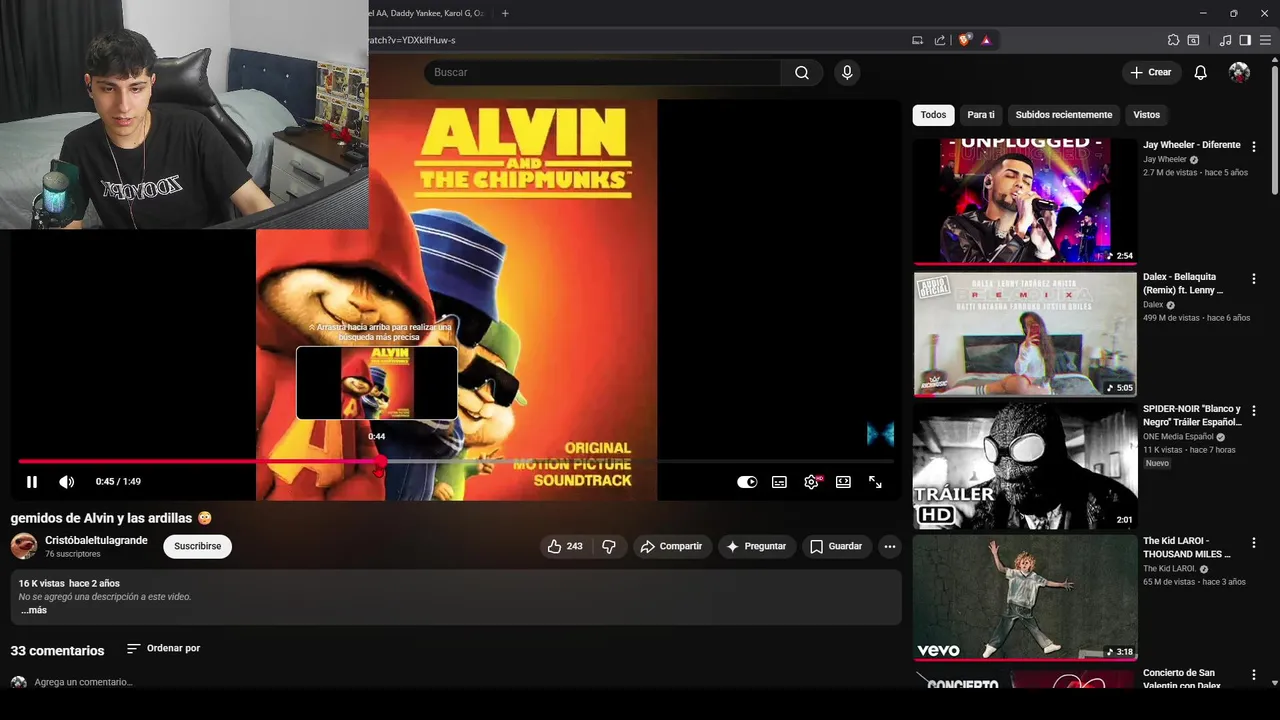Click the red video progress bar
Screen dimensions: 1280x720
tap(198, 461)
